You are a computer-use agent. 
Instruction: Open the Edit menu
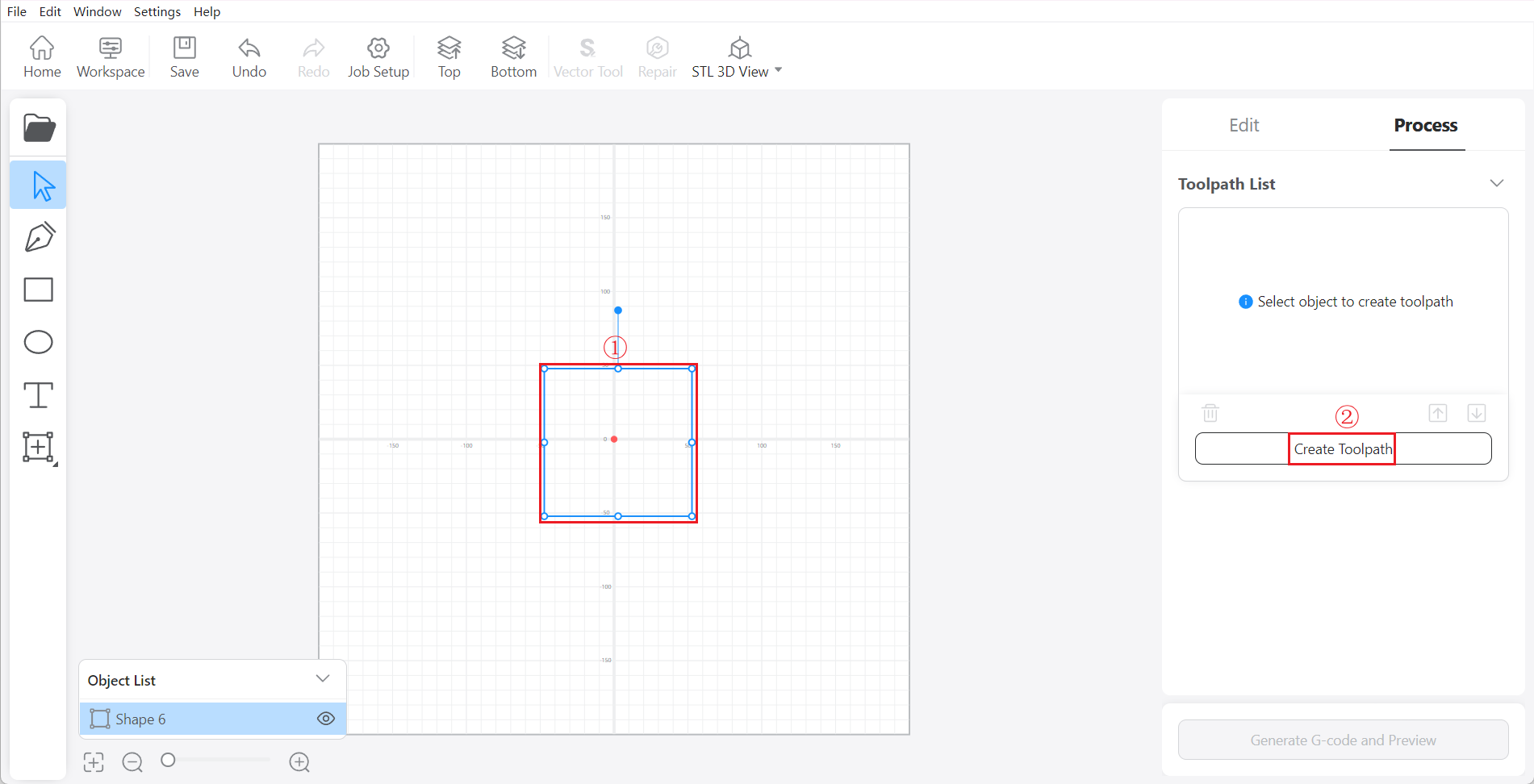click(x=50, y=11)
